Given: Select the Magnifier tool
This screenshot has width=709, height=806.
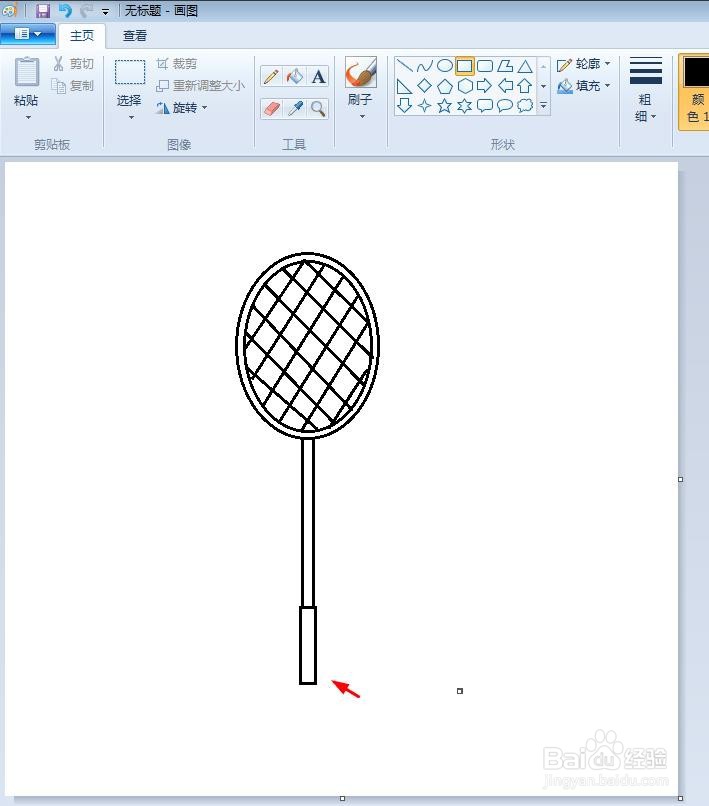Looking at the screenshot, I should pyautogui.click(x=318, y=108).
